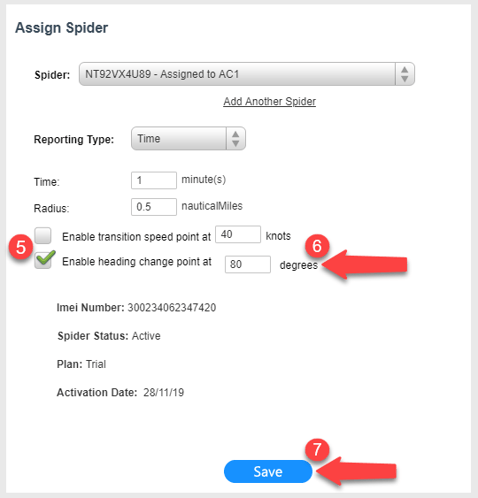Open the Spider selection dropdown
This screenshot has width=478, height=498.
247,74
